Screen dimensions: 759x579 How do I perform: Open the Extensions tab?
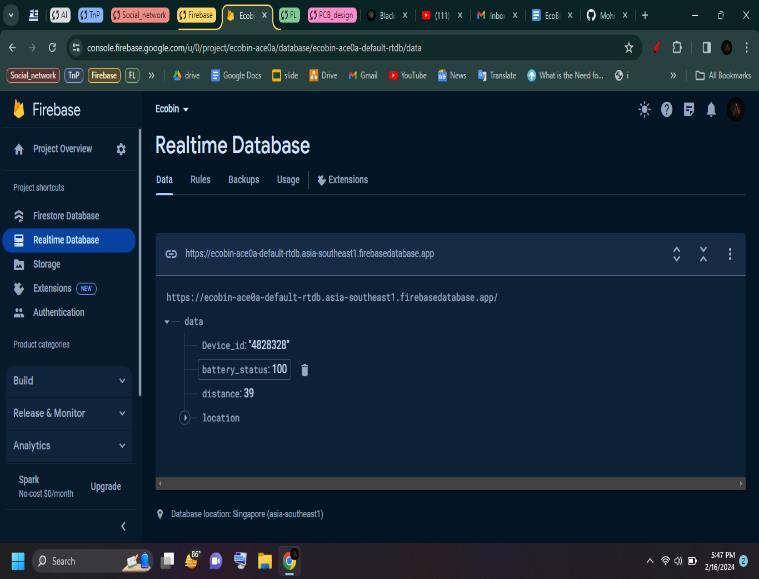343,180
